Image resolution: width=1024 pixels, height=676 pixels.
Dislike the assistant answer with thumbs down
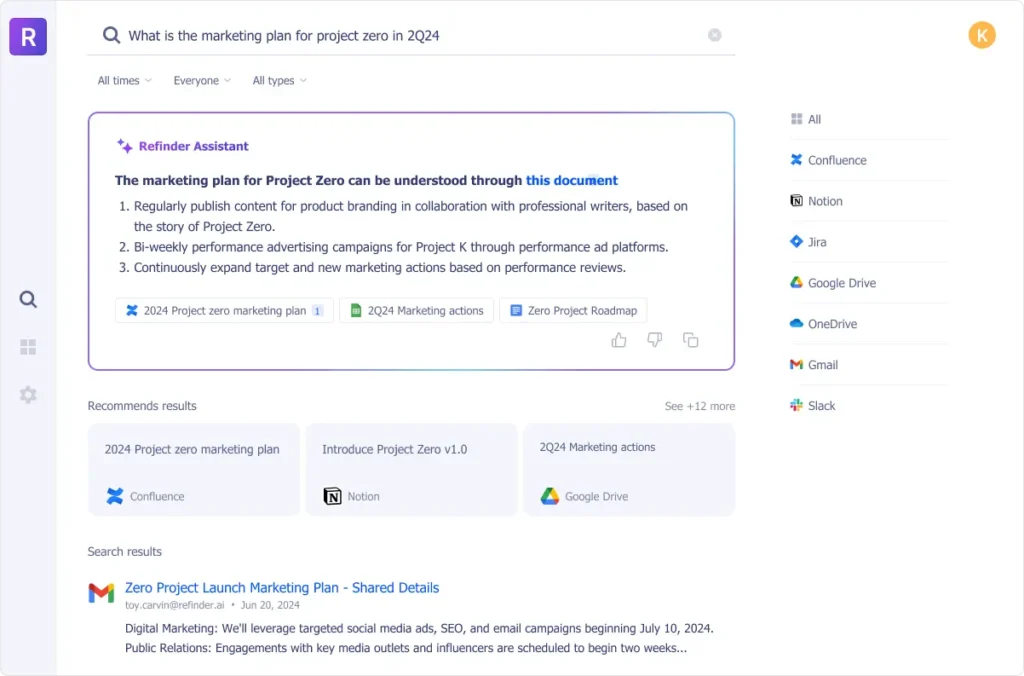coord(654,340)
